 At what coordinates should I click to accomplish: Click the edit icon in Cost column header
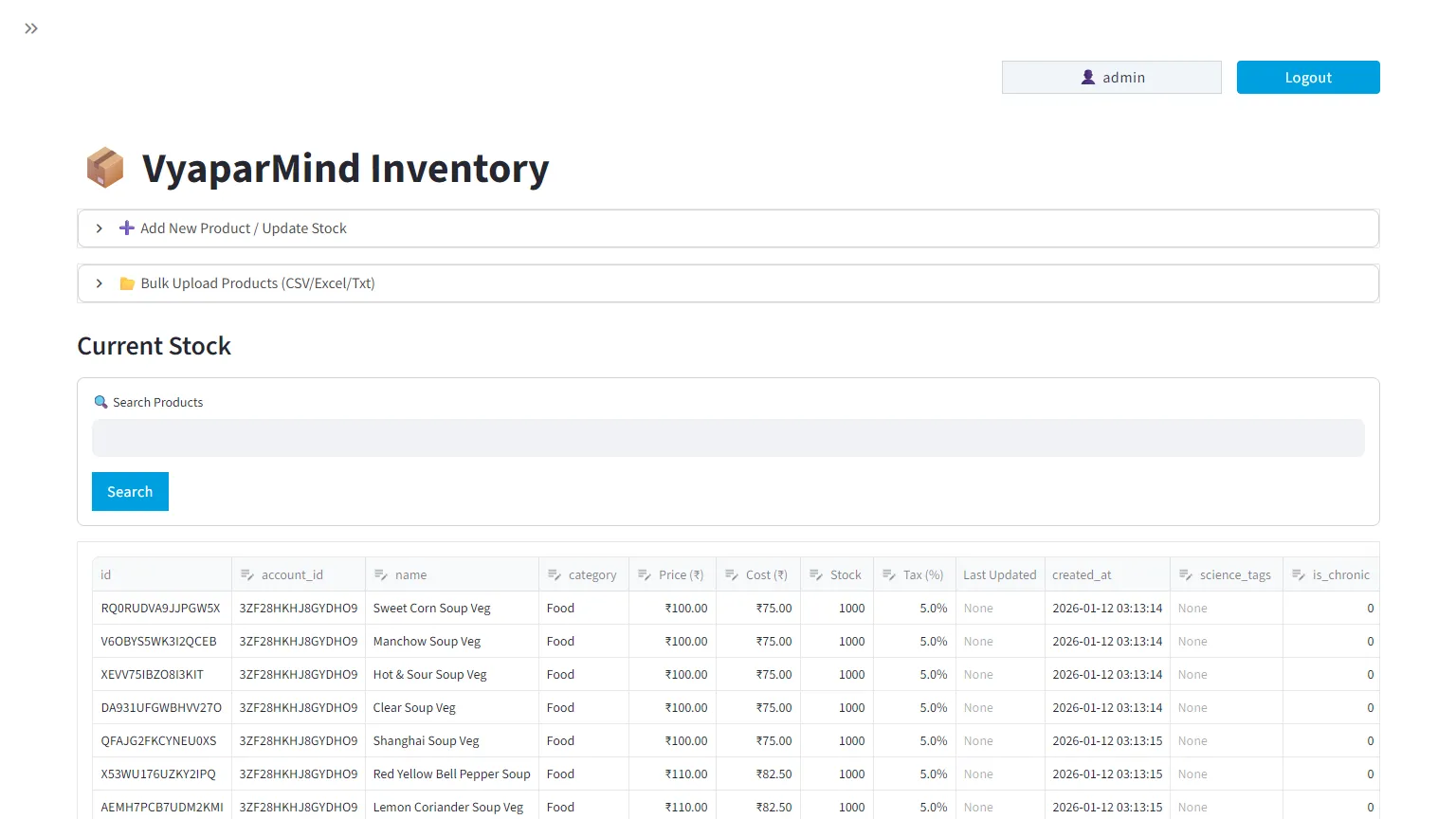732,574
